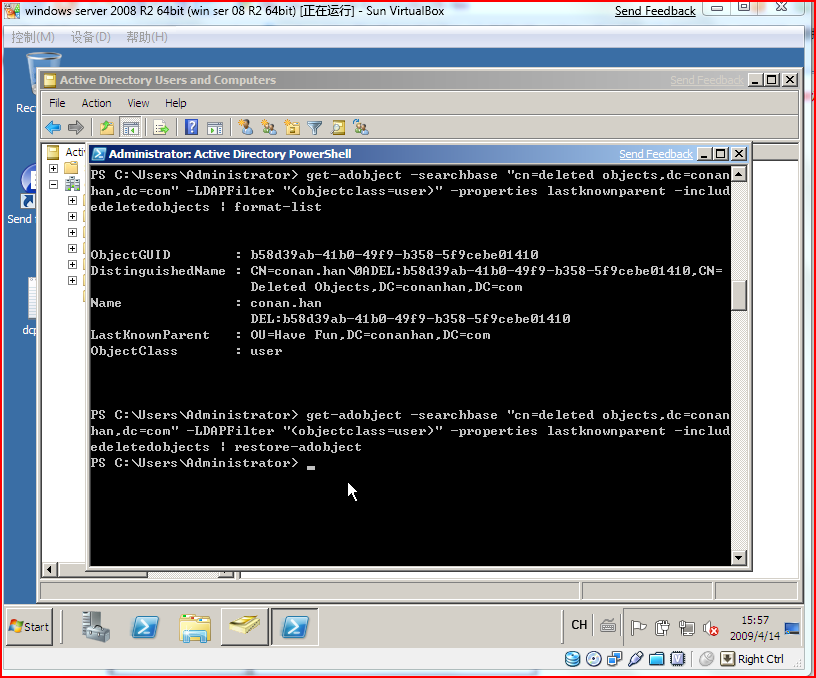Click the PowerShell vertical scrollbar thumb

click(x=739, y=295)
